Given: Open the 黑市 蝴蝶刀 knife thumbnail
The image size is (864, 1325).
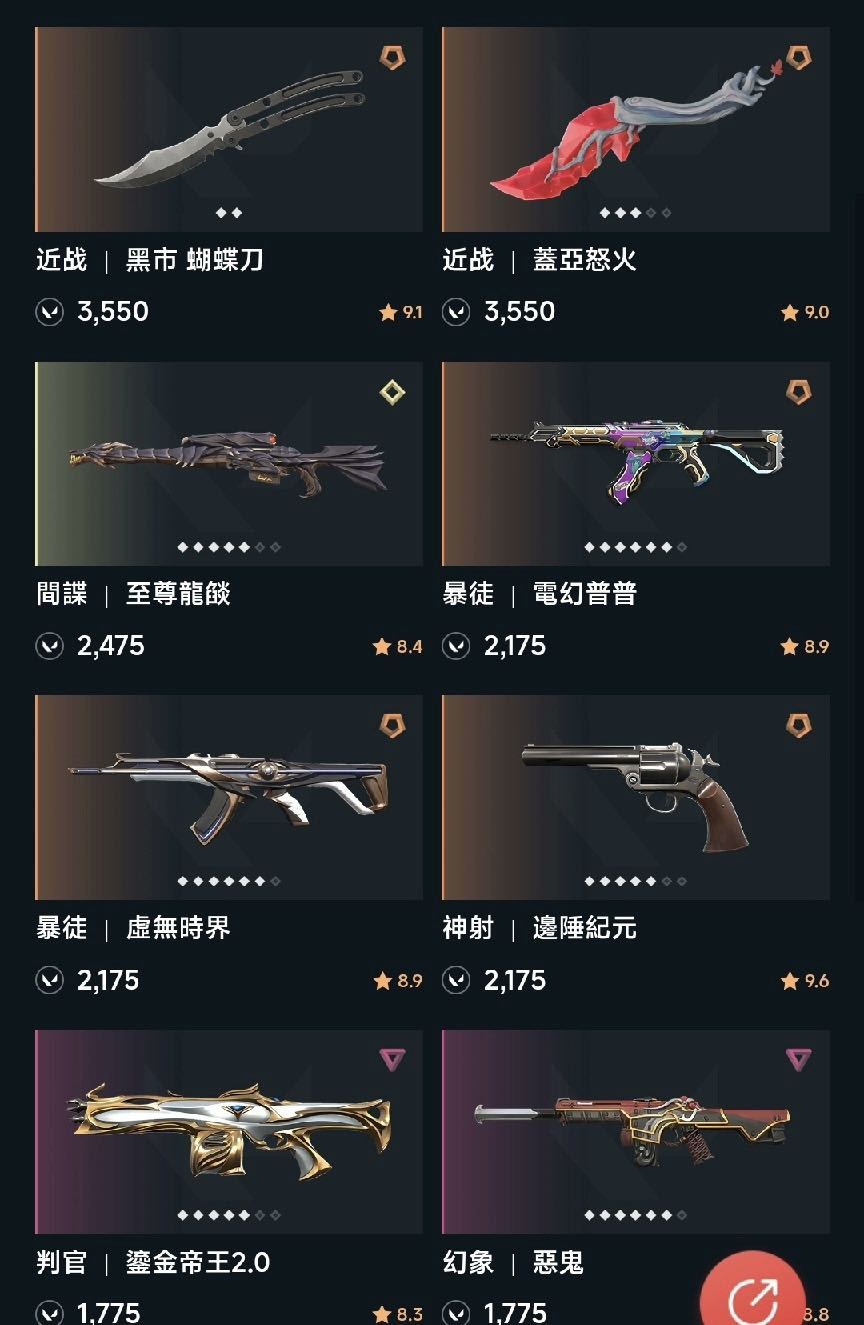Looking at the screenshot, I should pos(229,130).
